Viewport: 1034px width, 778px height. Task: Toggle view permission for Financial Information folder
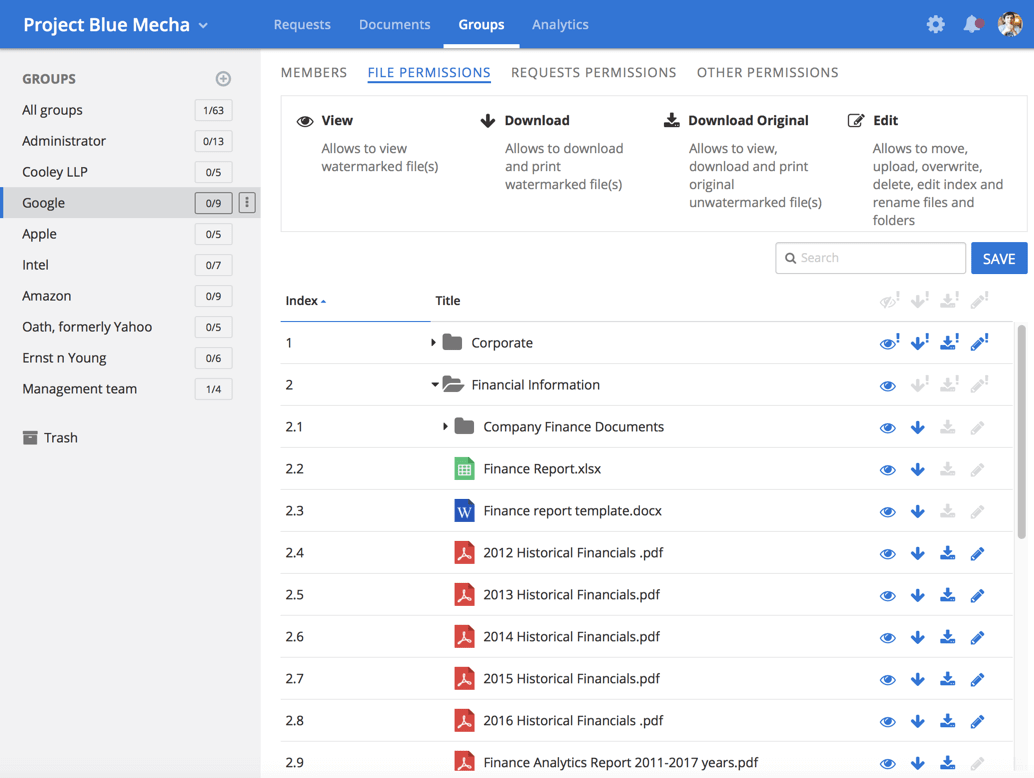pyautogui.click(x=888, y=386)
